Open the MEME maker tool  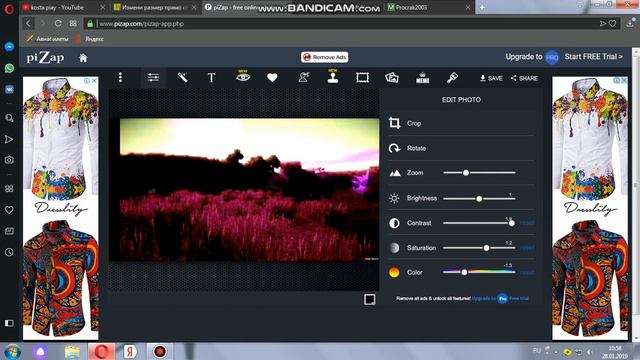422,78
